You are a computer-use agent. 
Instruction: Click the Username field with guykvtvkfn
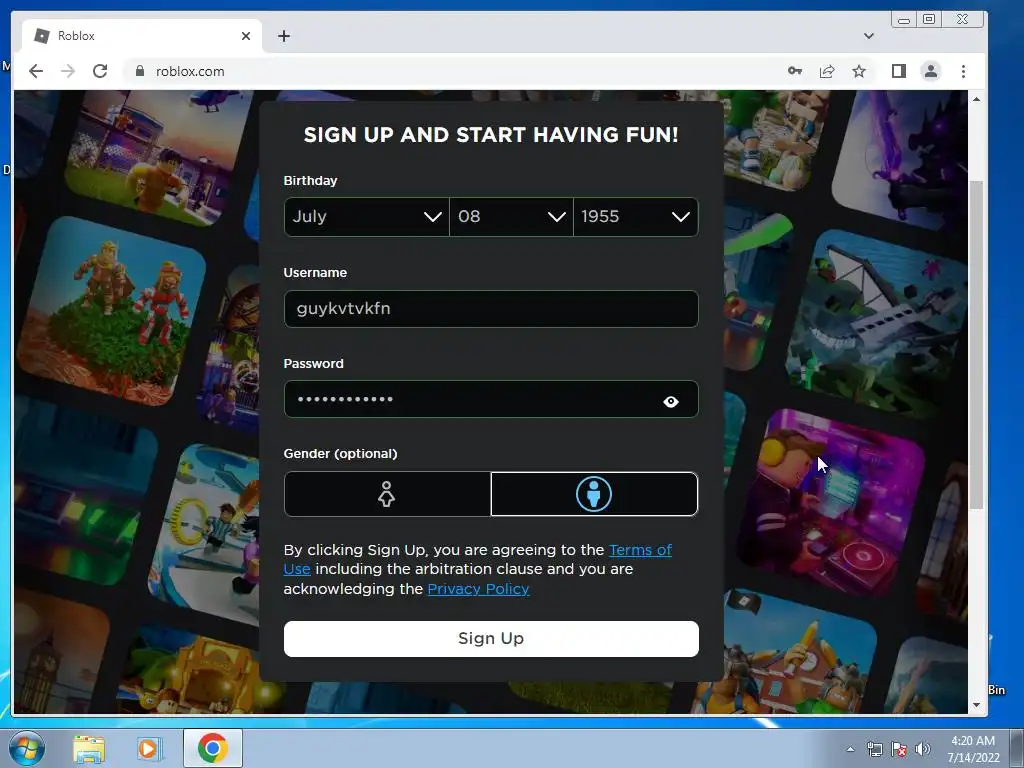pos(491,309)
